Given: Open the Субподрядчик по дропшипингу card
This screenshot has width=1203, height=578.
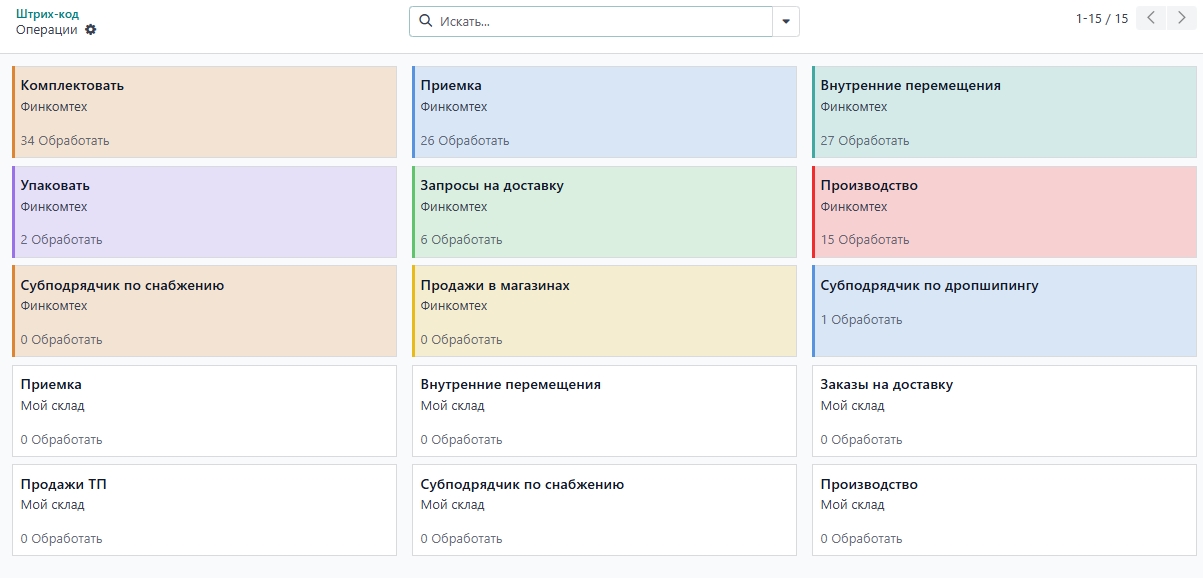Looking at the screenshot, I should (1004, 311).
